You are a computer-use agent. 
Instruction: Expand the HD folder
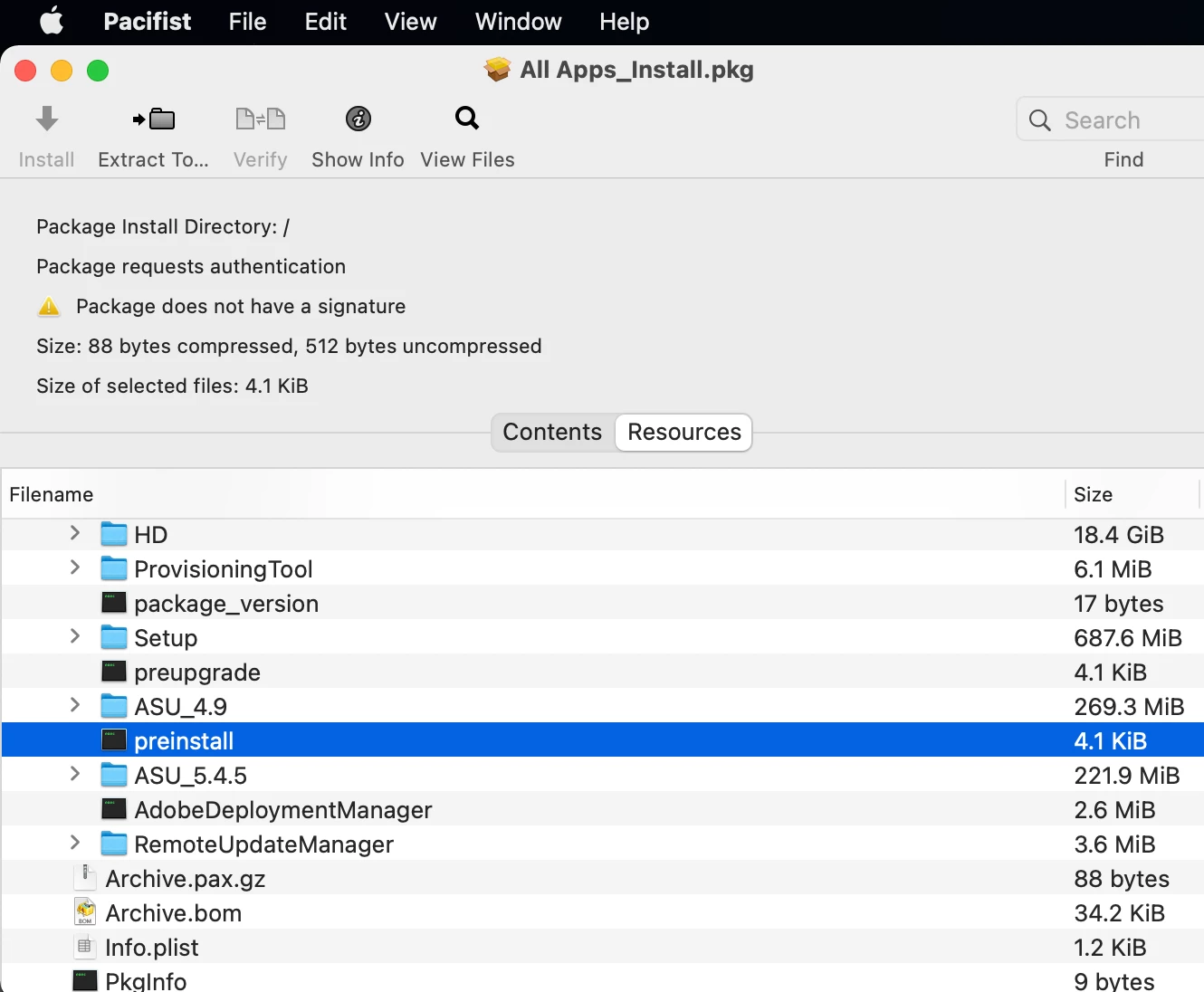click(75, 533)
